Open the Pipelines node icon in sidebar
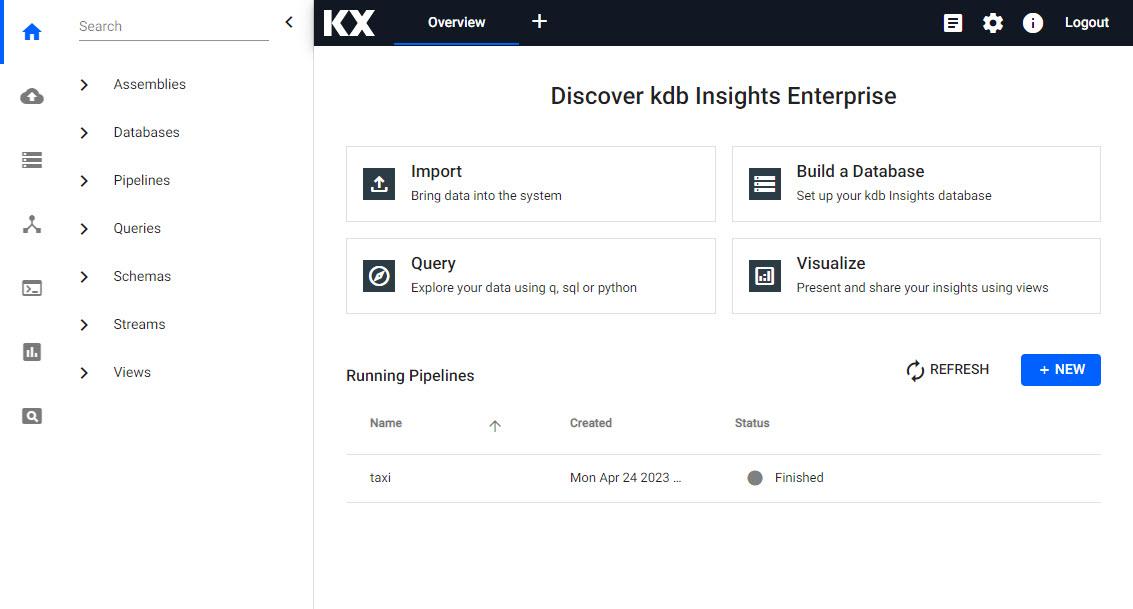This screenshot has width=1133, height=609. pyautogui.click(x=32, y=224)
